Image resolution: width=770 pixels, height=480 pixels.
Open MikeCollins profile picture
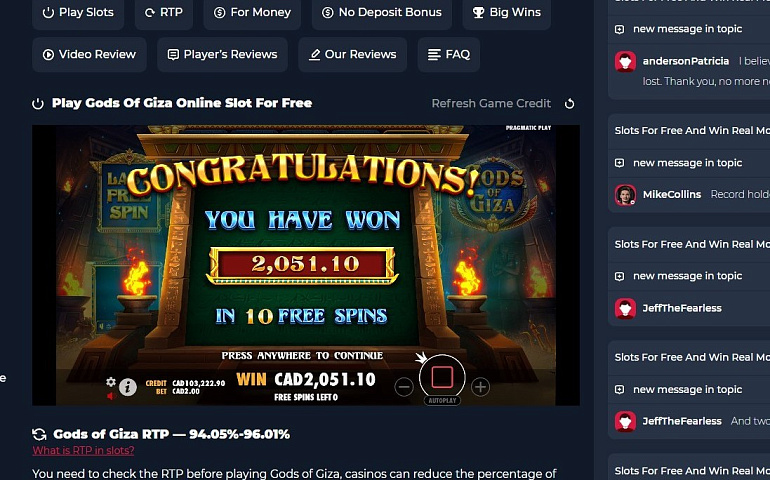[625, 195]
